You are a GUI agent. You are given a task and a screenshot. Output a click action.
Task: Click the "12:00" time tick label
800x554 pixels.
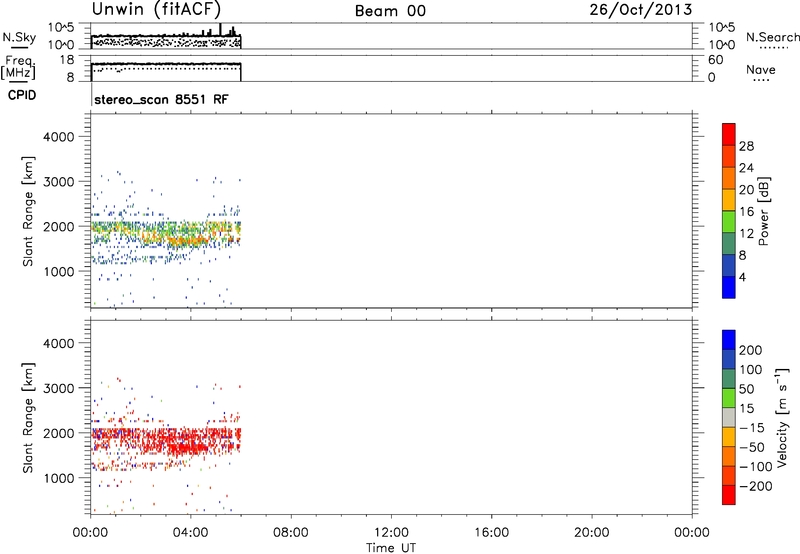[x=391, y=533]
